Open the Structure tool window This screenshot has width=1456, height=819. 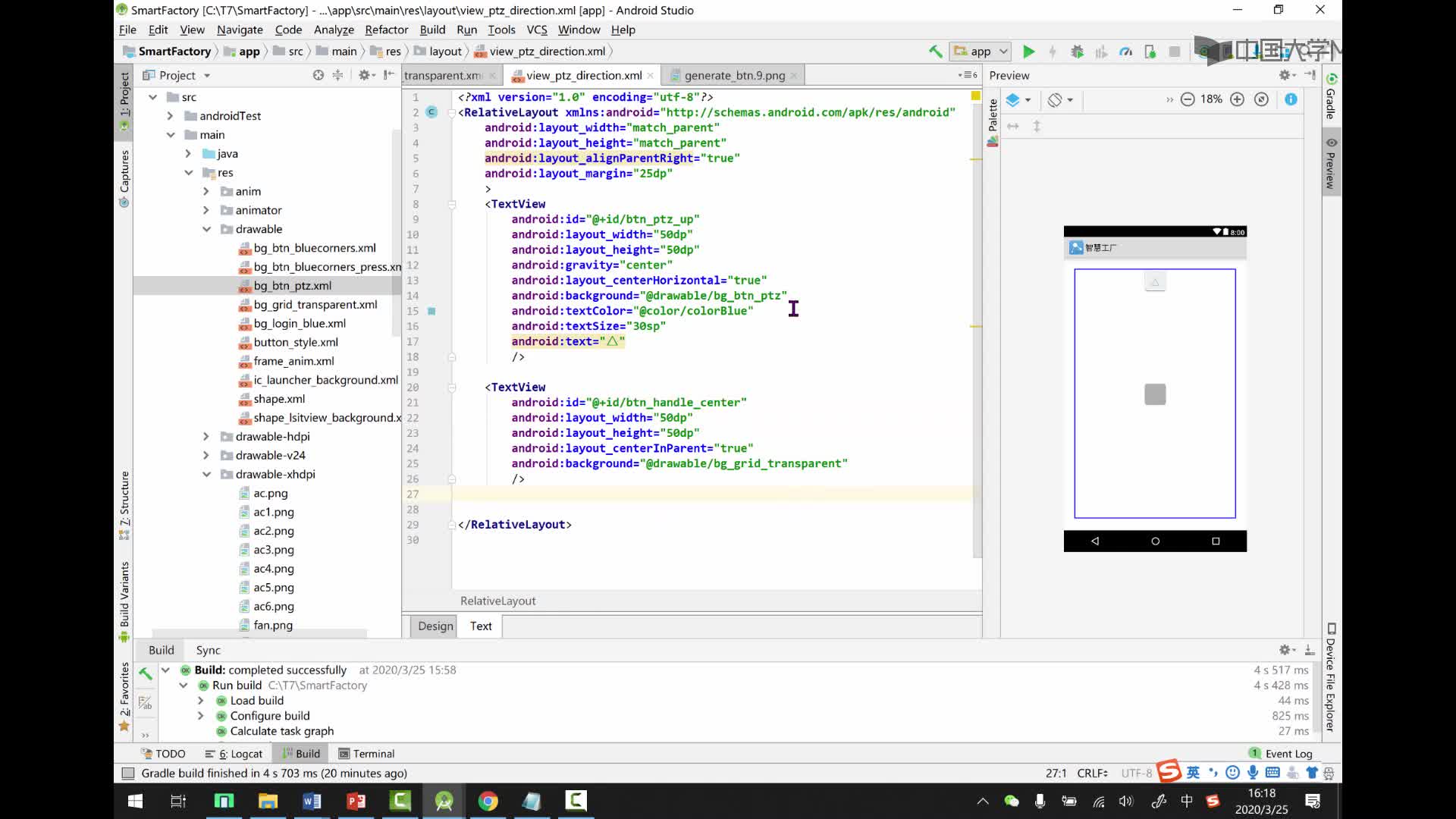(x=125, y=505)
